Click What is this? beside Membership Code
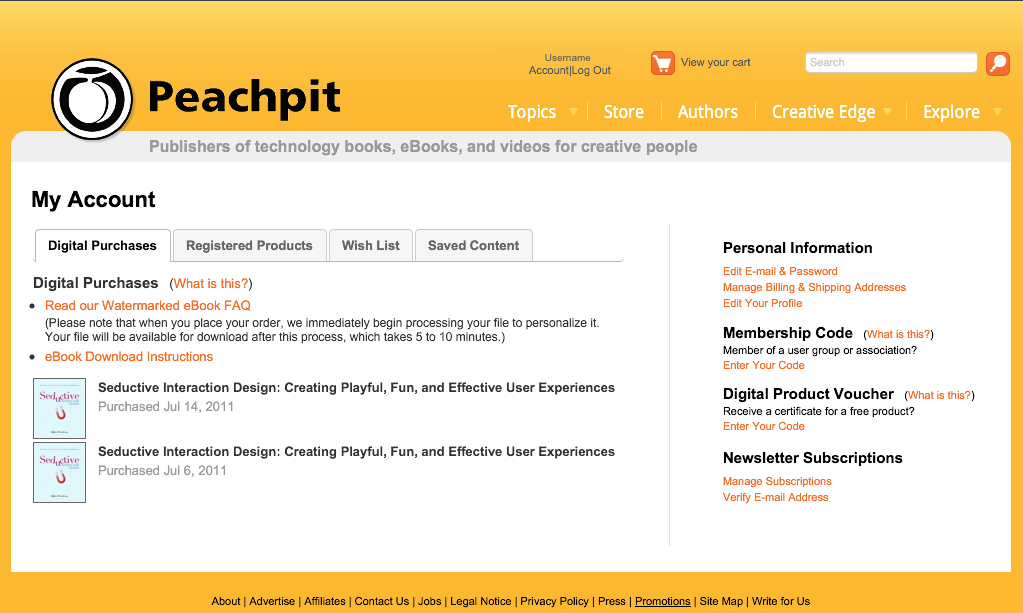The width and height of the screenshot is (1023, 613). (x=898, y=335)
